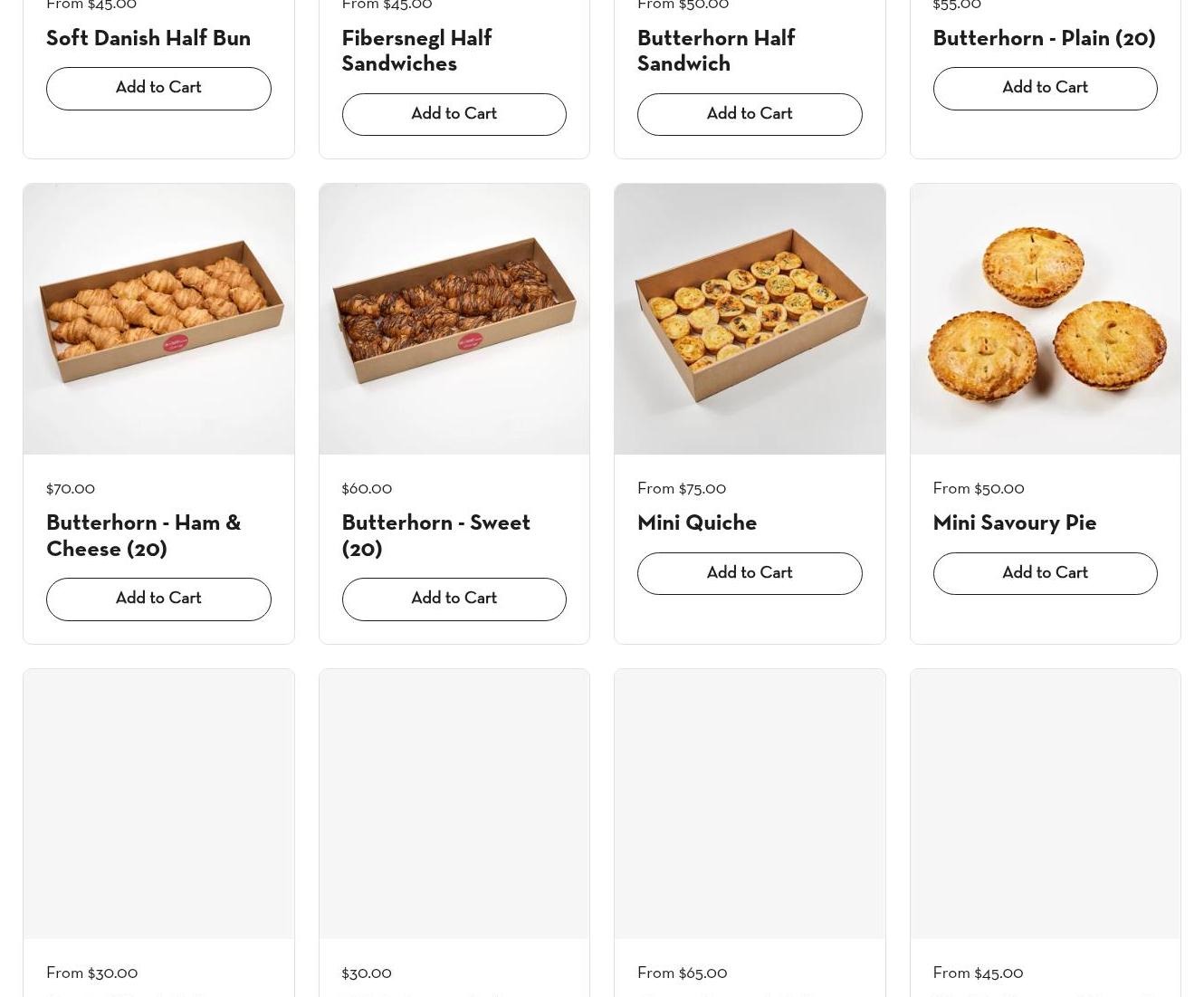The height and width of the screenshot is (997, 1204).
Task: Add Butterhorn - Ham & Cheese to cart
Action: point(158,599)
